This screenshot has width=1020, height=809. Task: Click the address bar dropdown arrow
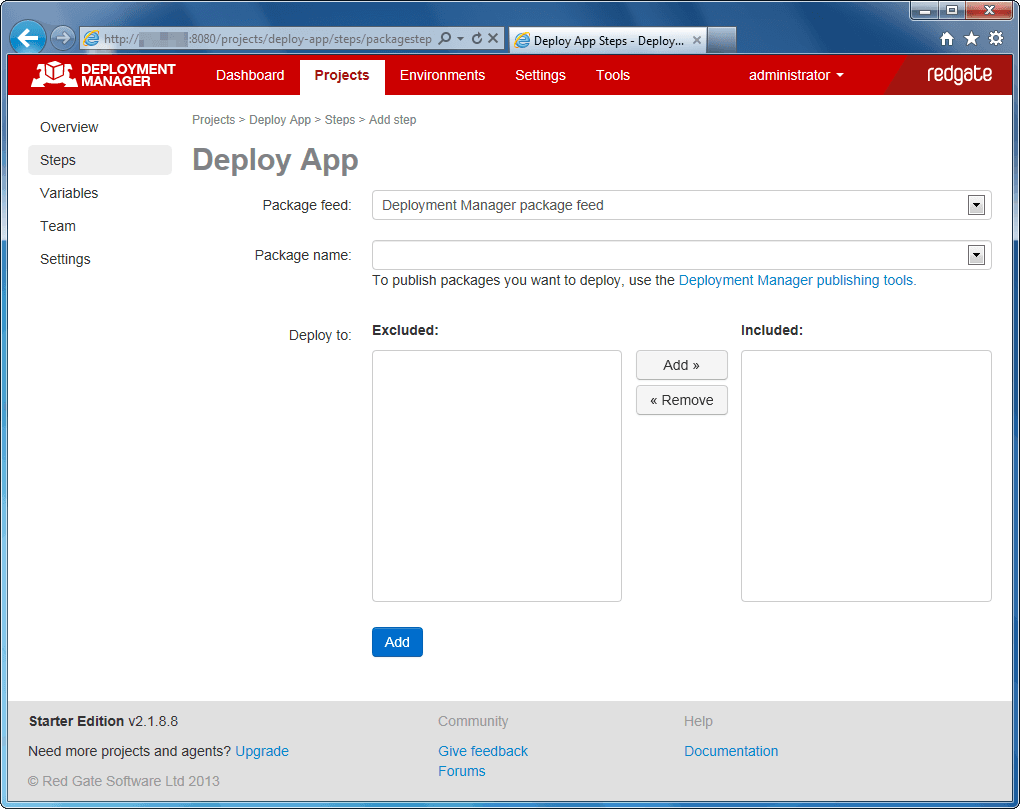tap(461, 38)
